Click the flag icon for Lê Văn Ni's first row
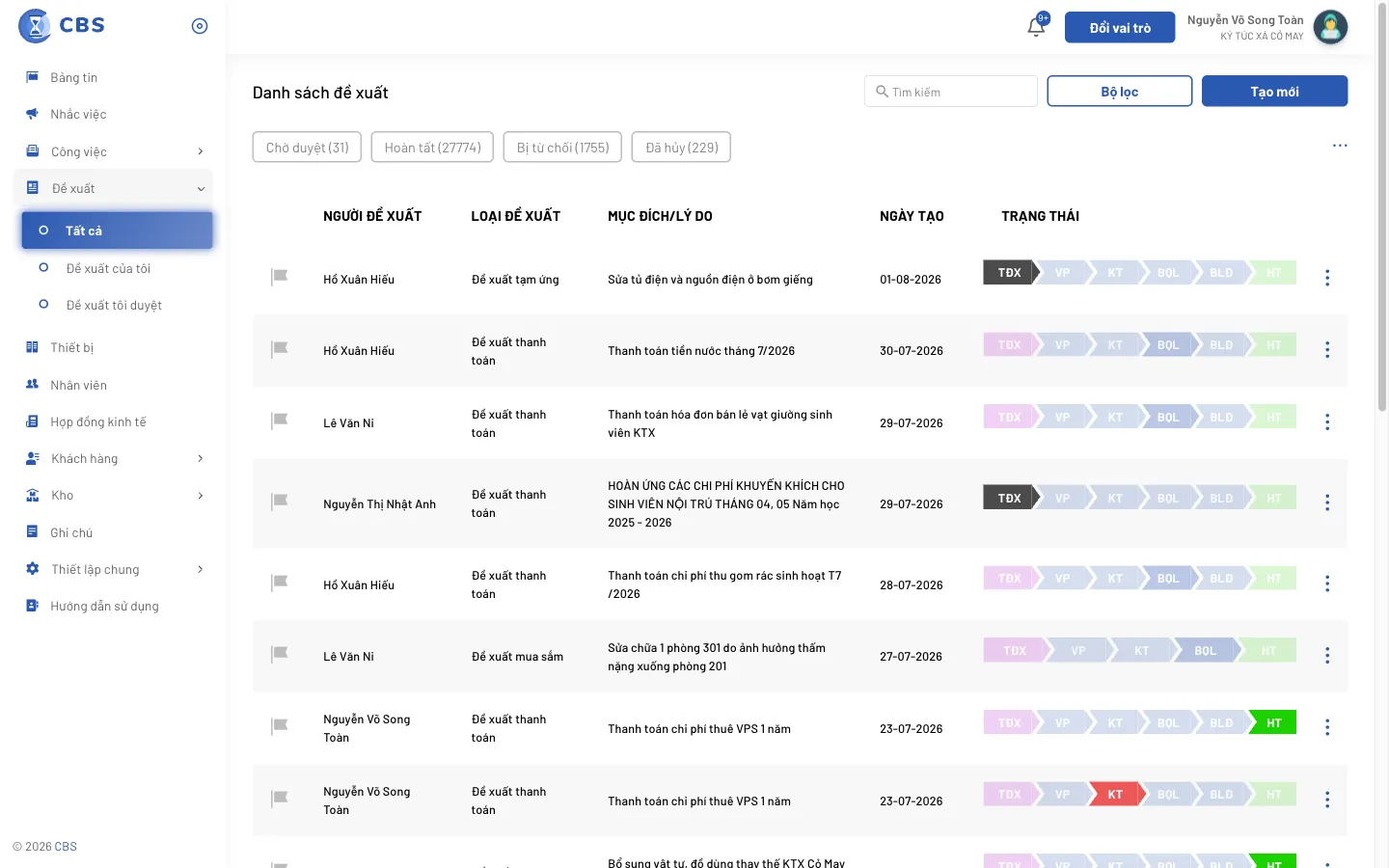The image size is (1389, 868). tap(280, 420)
